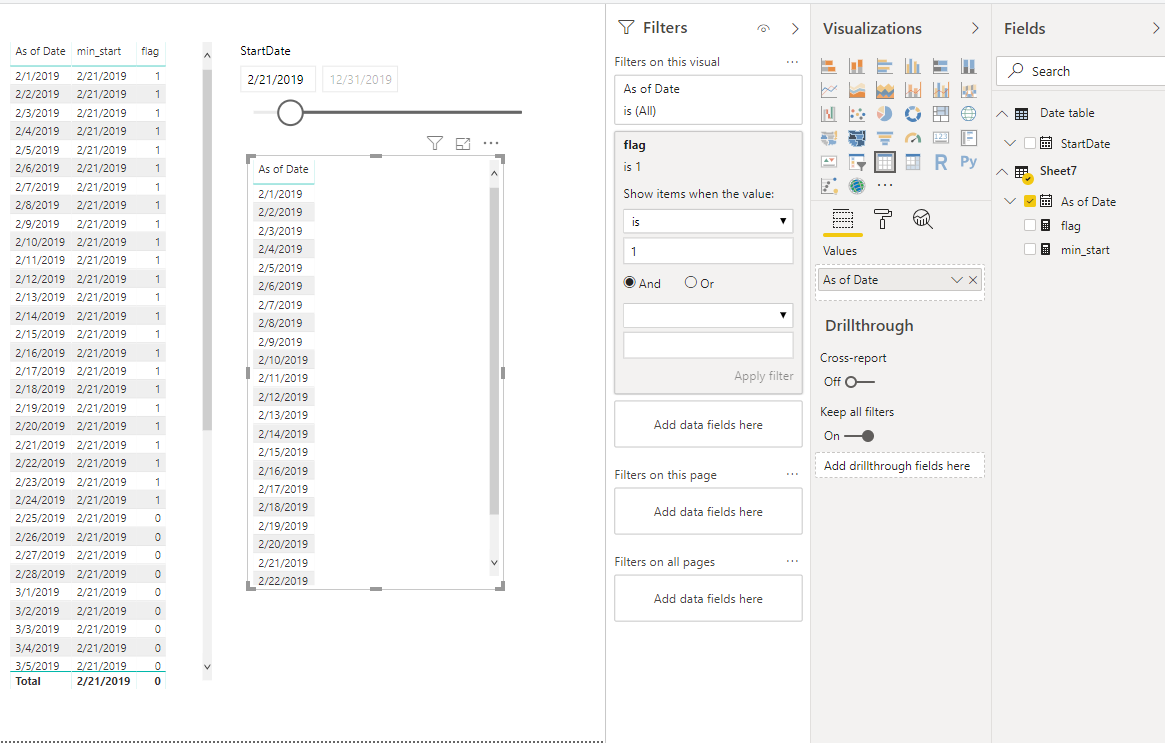Check the flag field checkbox

coord(1030,225)
